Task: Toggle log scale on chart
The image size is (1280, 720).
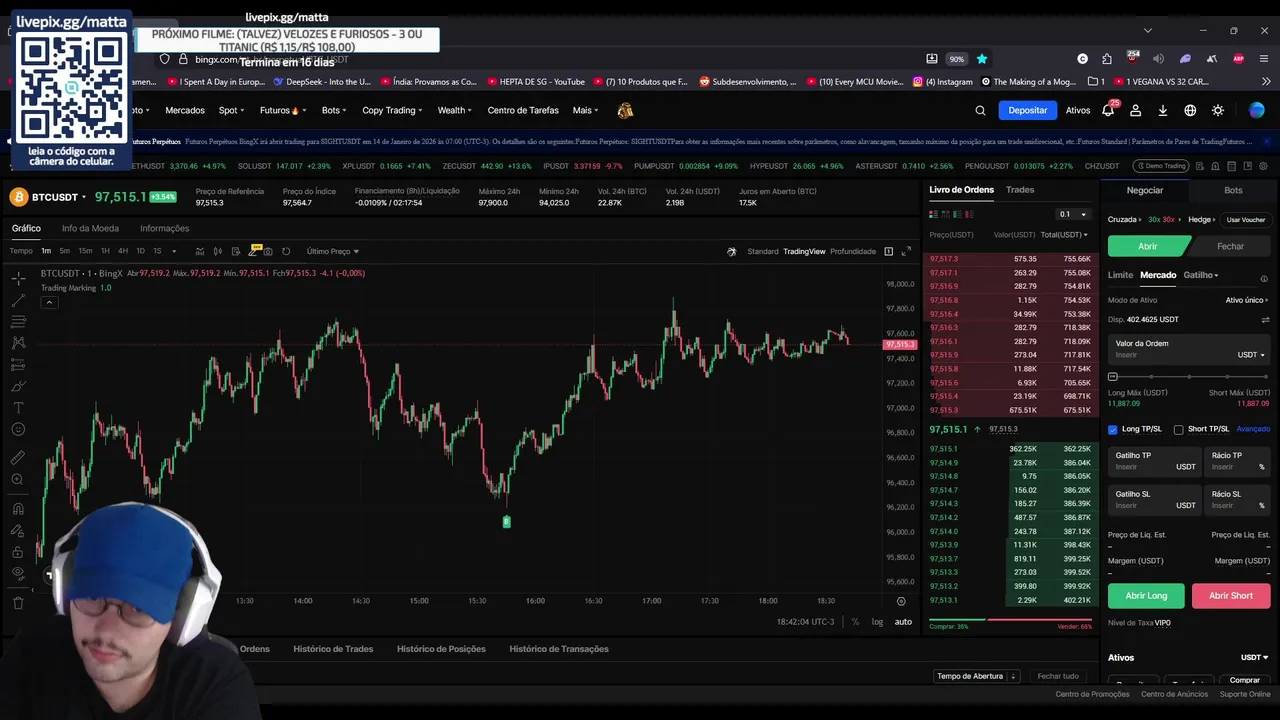Action: 877,622
